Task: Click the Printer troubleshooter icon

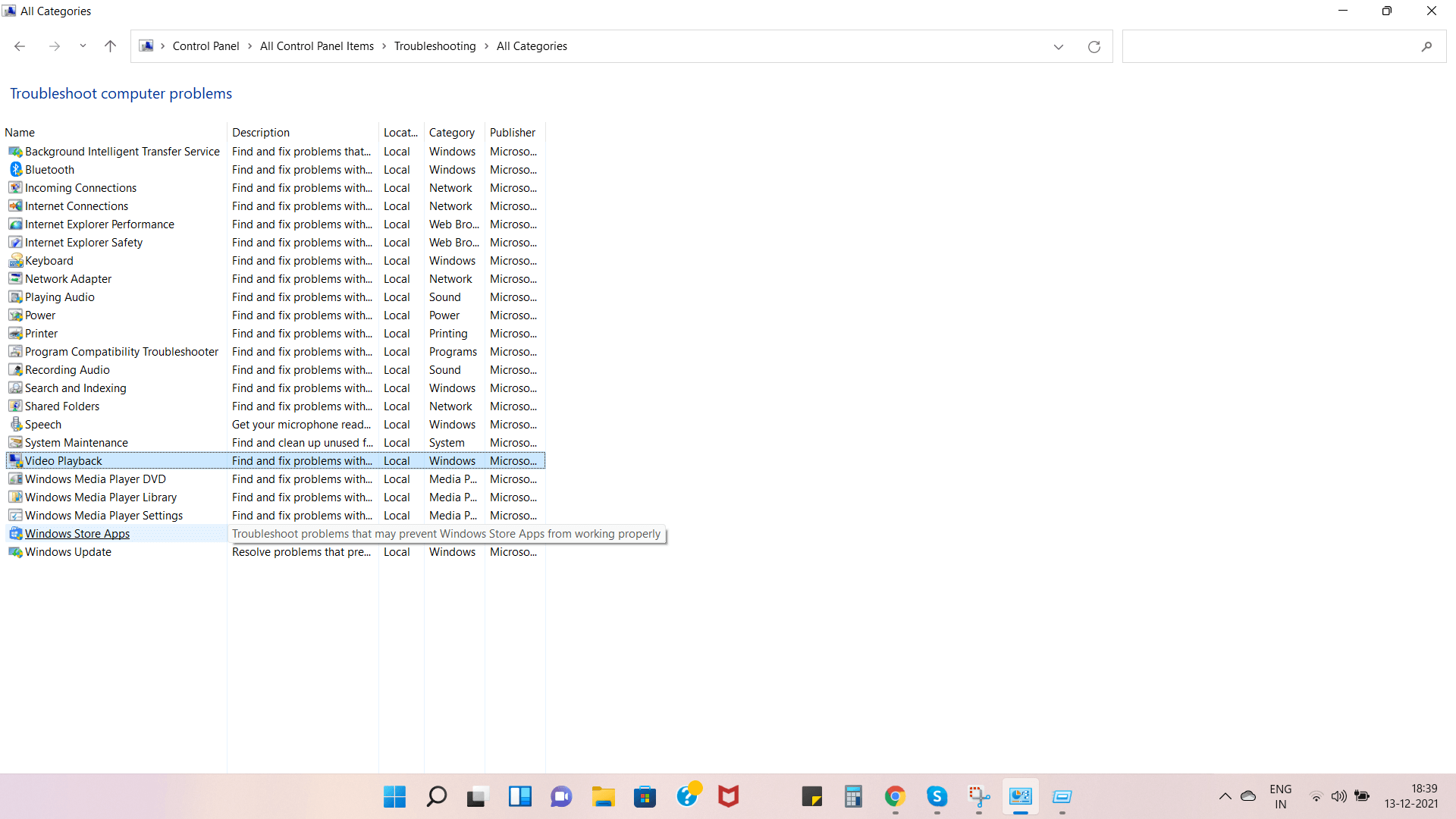Action: tap(16, 333)
